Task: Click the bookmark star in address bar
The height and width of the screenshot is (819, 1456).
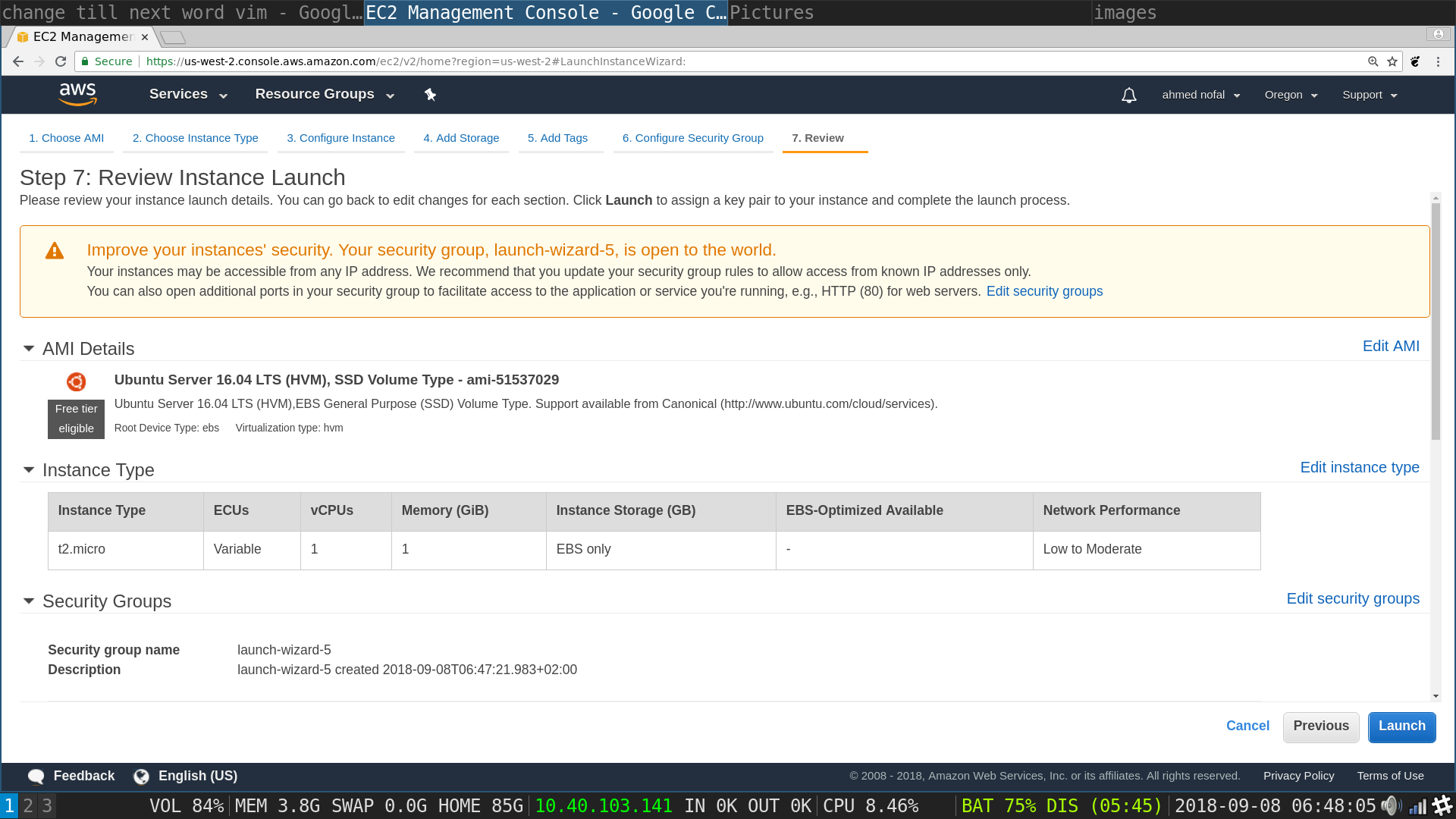Action: click(x=1392, y=61)
